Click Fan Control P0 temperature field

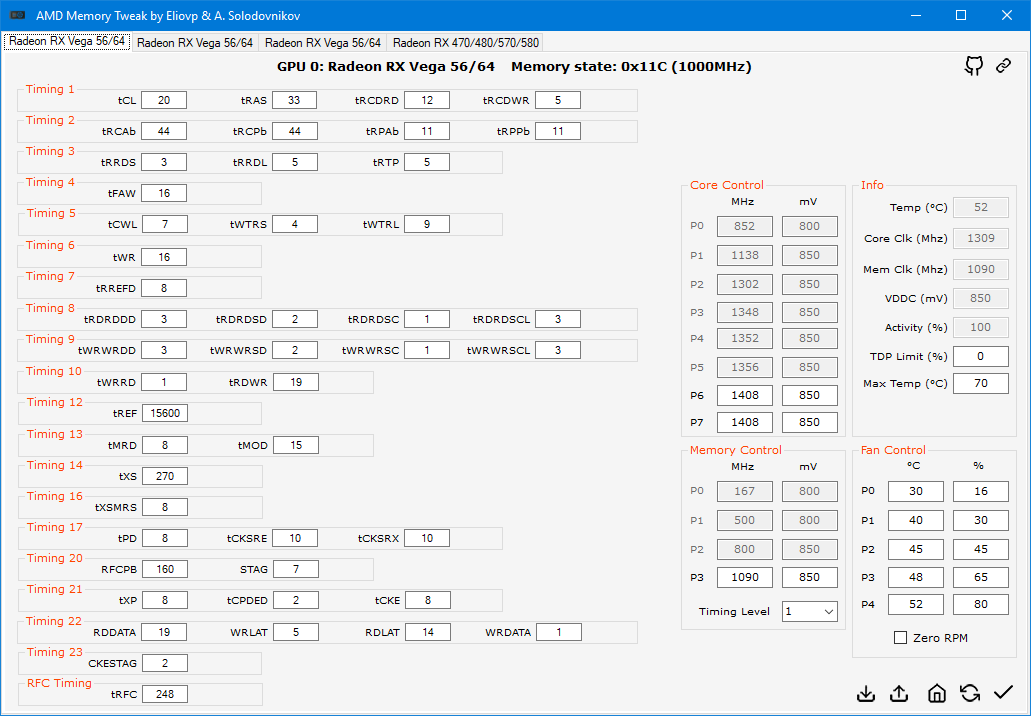(915, 491)
